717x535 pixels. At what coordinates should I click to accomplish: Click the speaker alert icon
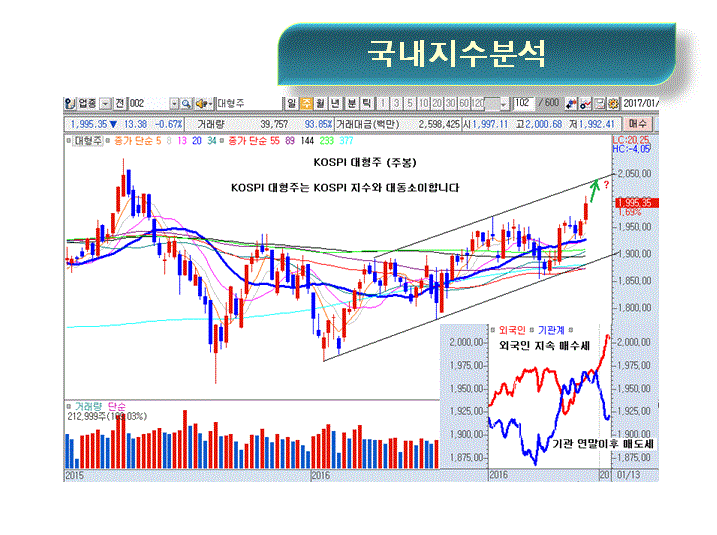[x=203, y=104]
